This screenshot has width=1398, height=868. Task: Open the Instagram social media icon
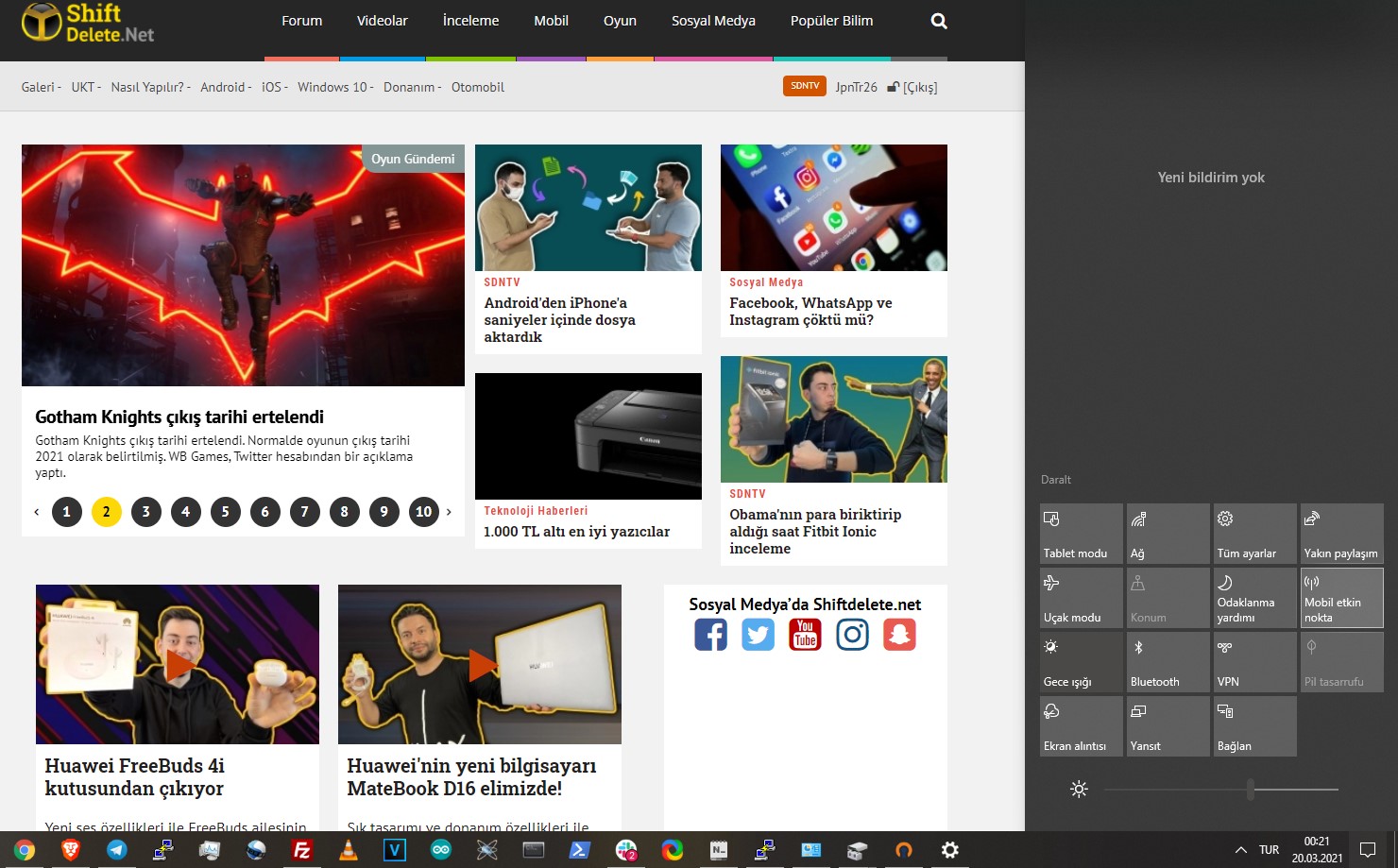pos(852,635)
